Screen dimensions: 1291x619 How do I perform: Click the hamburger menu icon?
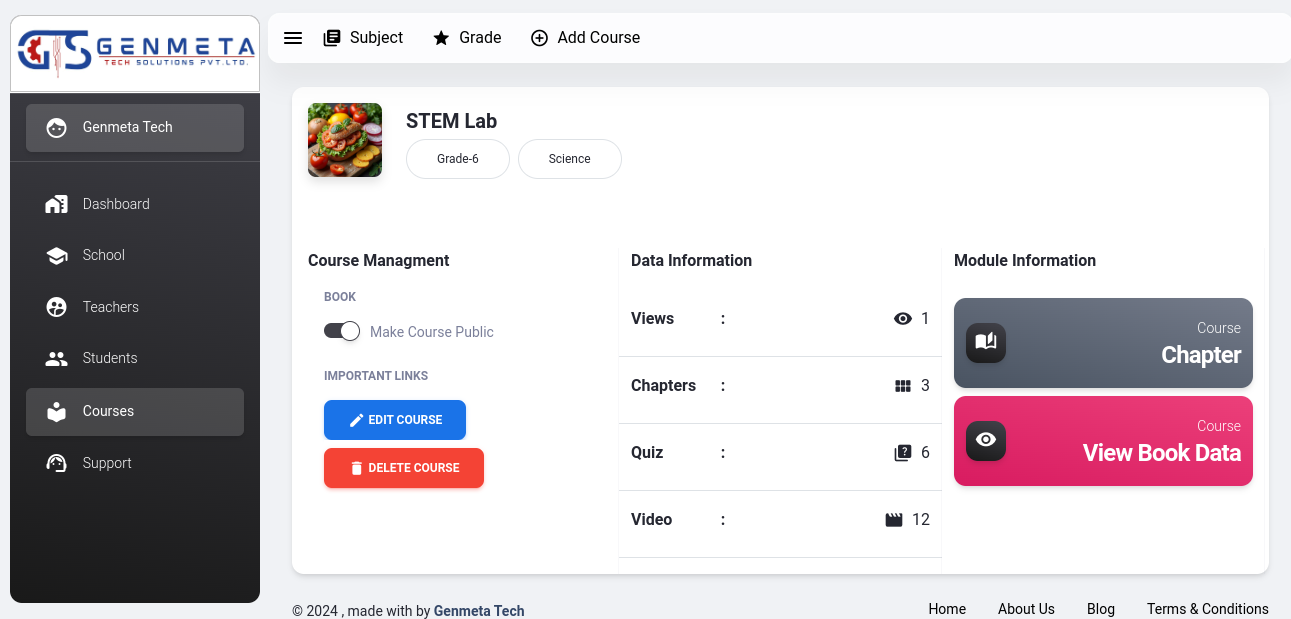click(x=293, y=38)
